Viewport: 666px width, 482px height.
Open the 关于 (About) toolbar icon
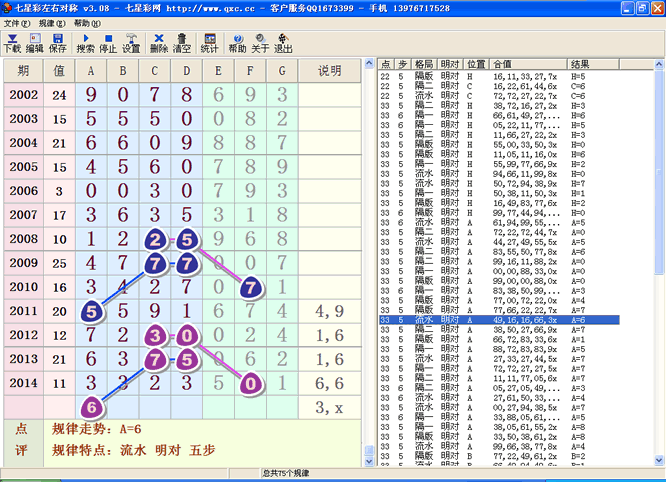(260, 43)
